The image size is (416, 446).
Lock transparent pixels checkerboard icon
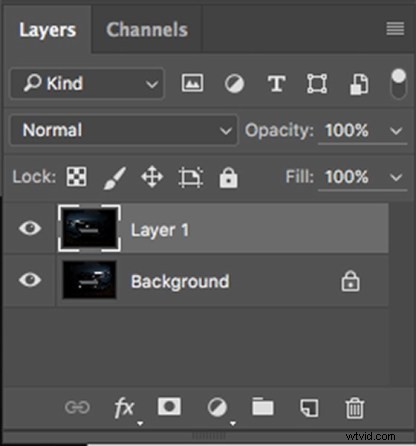coord(77,177)
